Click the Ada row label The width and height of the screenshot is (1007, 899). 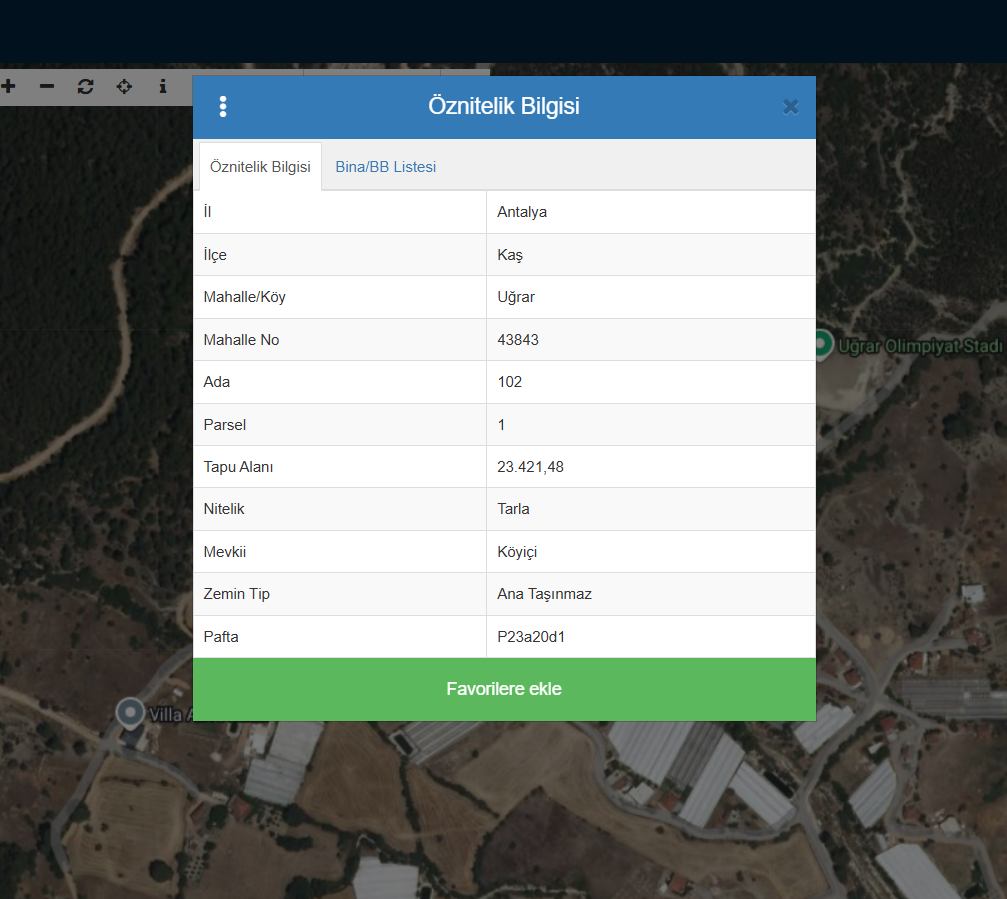216,382
